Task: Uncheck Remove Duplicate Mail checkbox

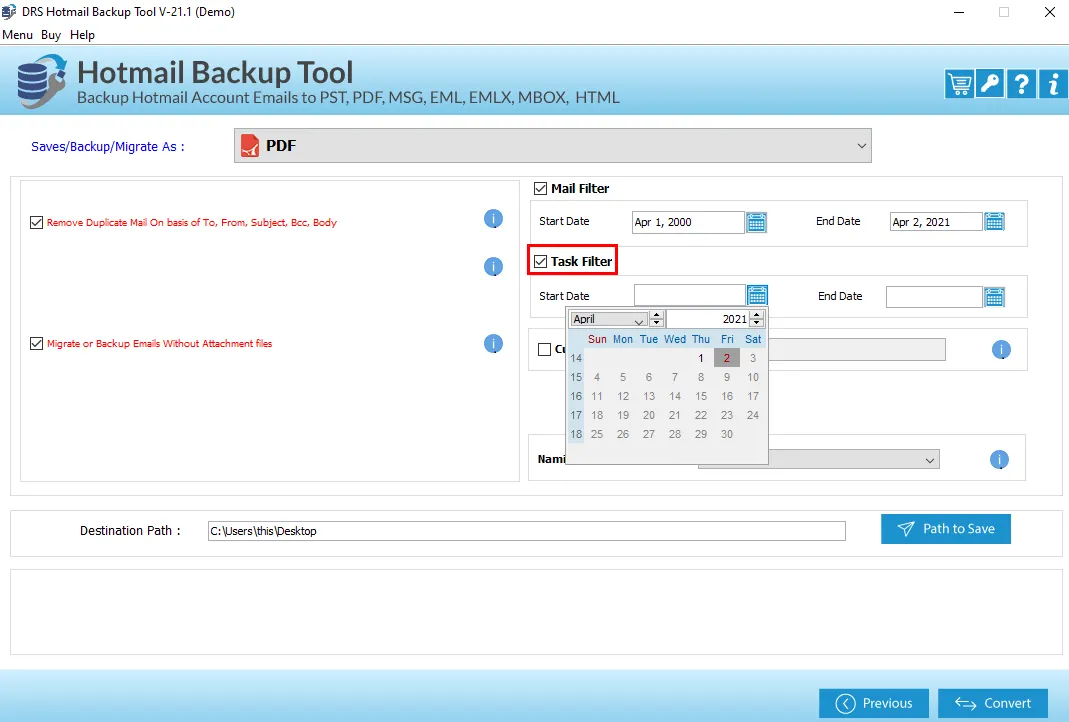Action: (x=37, y=223)
